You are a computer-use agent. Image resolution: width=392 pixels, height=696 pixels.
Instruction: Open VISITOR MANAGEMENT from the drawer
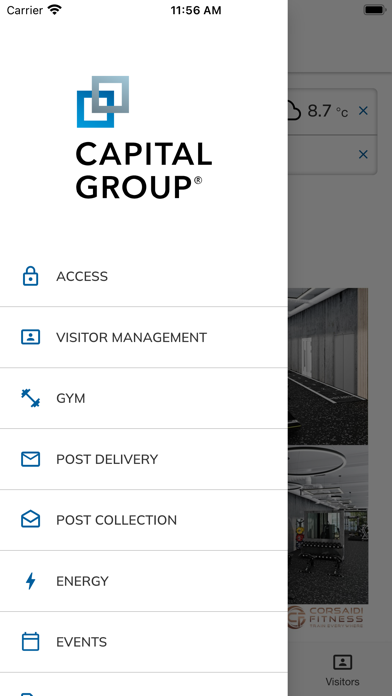pos(144,337)
